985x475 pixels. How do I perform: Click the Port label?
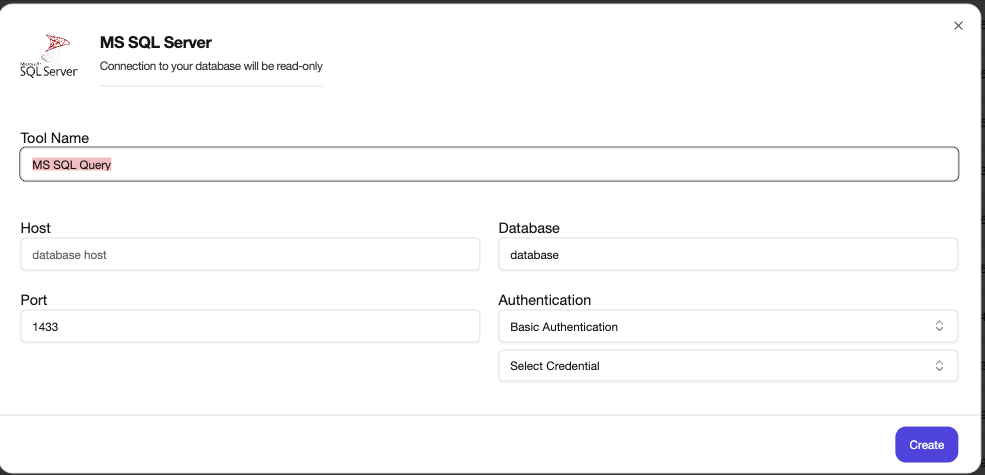click(x=34, y=300)
